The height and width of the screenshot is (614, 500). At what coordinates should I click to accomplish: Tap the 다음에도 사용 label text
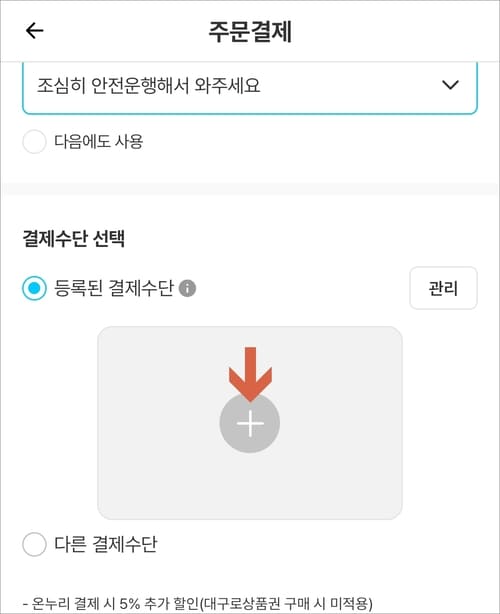(99, 141)
